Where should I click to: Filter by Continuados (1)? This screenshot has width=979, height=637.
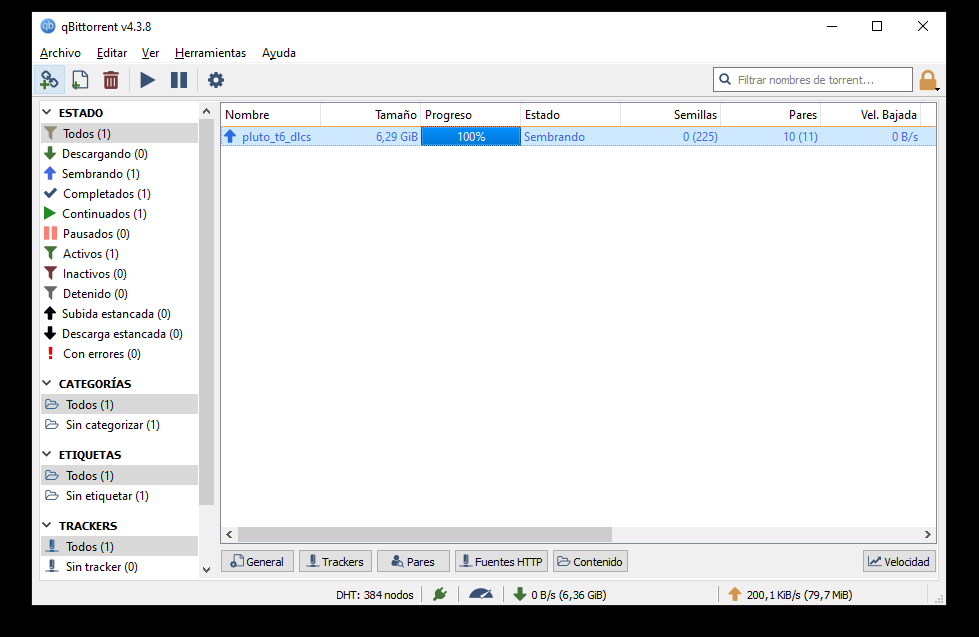pyautogui.click(x=119, y=214)
